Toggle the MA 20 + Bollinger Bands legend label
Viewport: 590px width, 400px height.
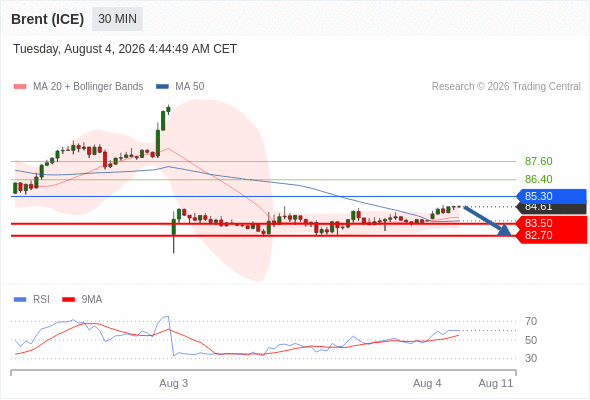tap(88, 87)
